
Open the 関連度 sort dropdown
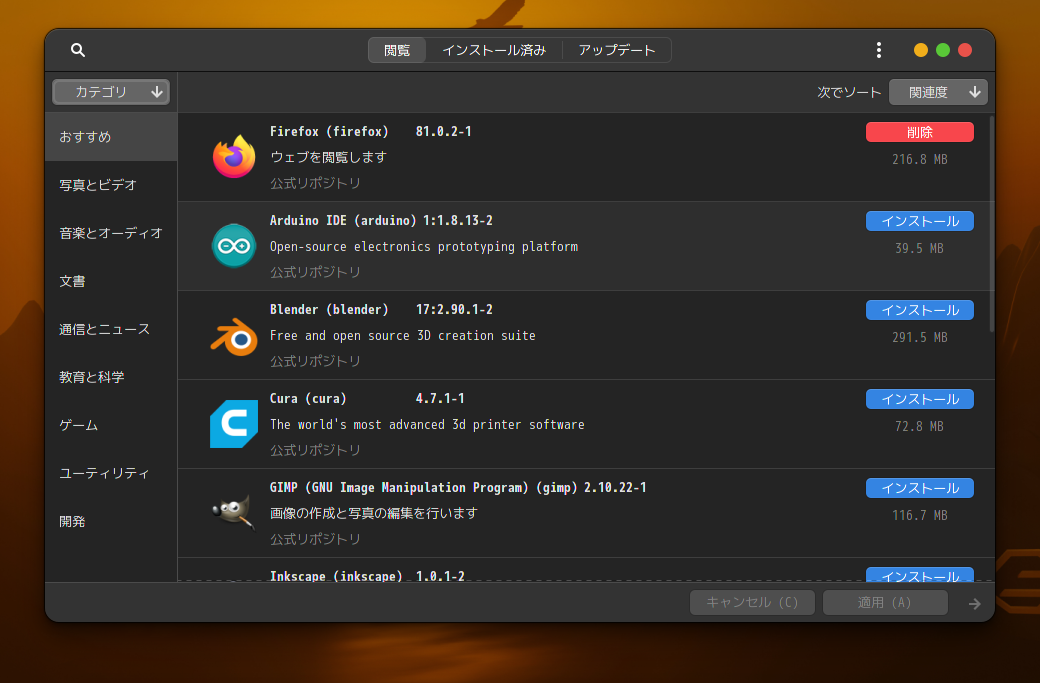[938, 92]
